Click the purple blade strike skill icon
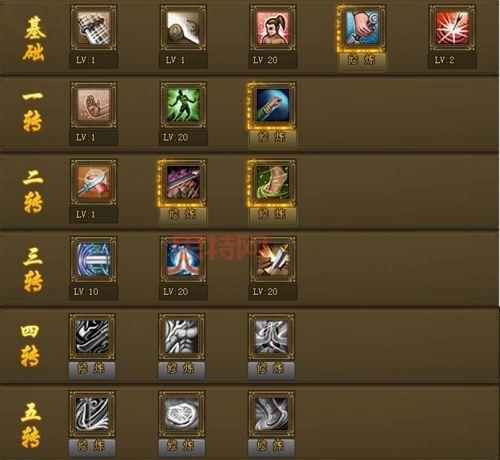Viewport: 500px width, 460px height. [x=183, y=182]
